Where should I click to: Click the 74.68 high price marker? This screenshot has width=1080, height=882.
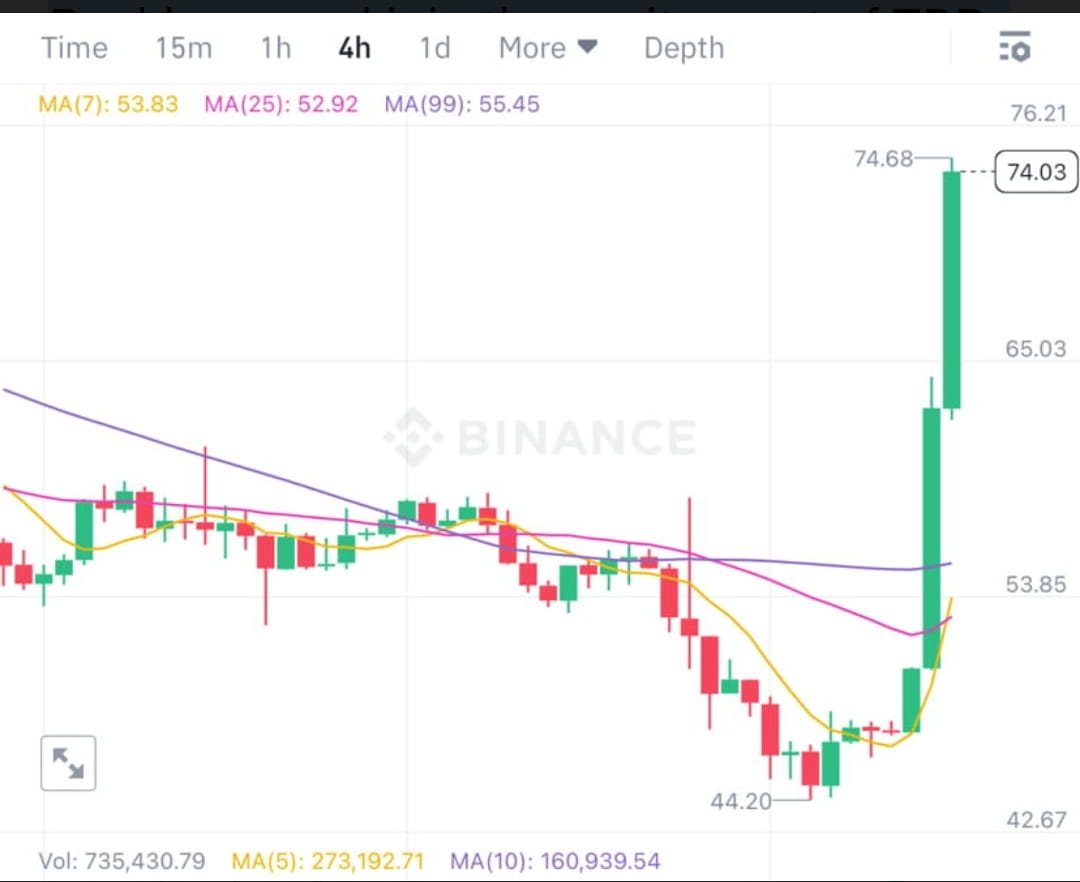point(885,158)
